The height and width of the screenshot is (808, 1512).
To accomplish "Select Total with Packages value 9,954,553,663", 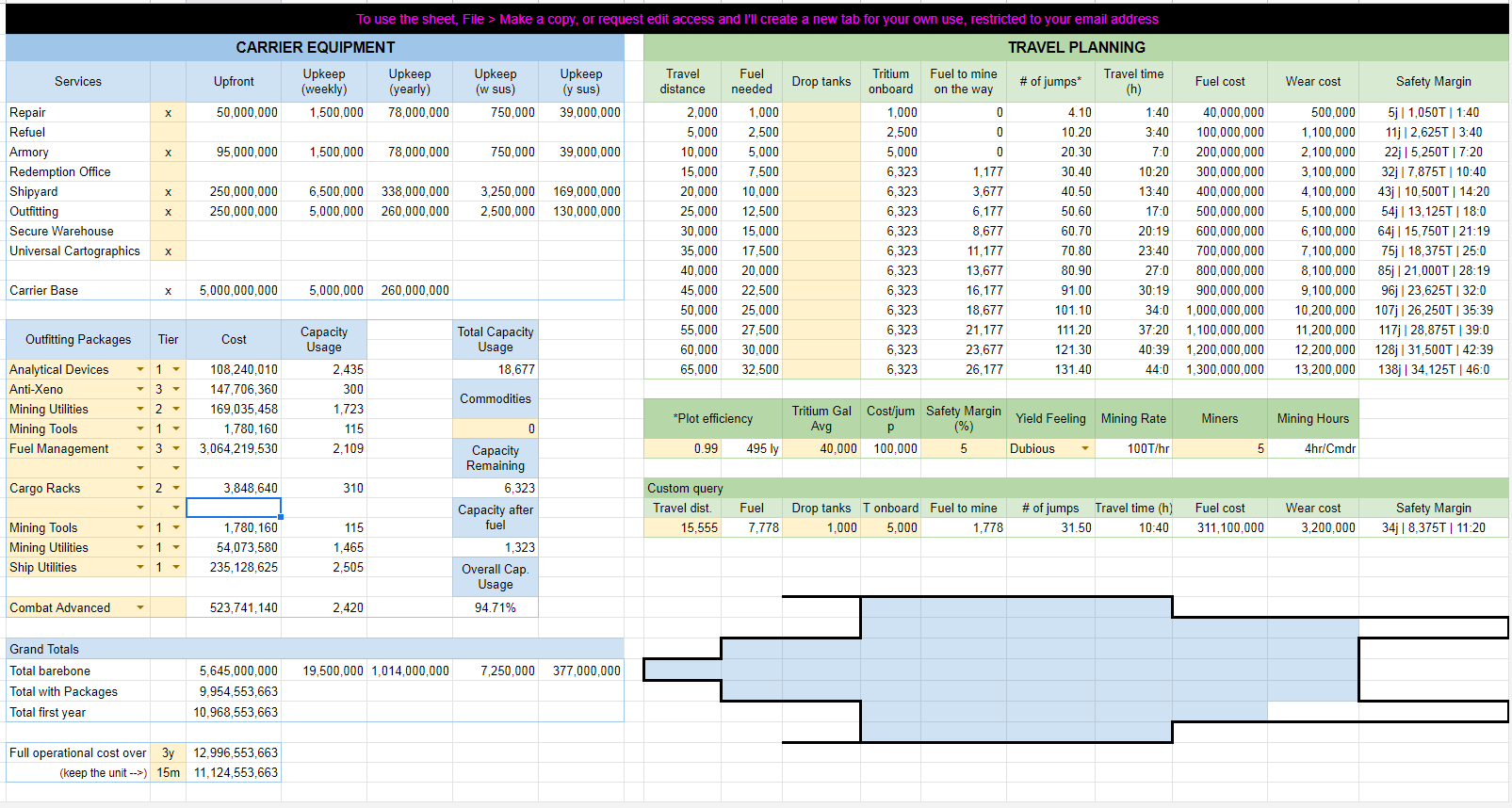I will 234,692.
